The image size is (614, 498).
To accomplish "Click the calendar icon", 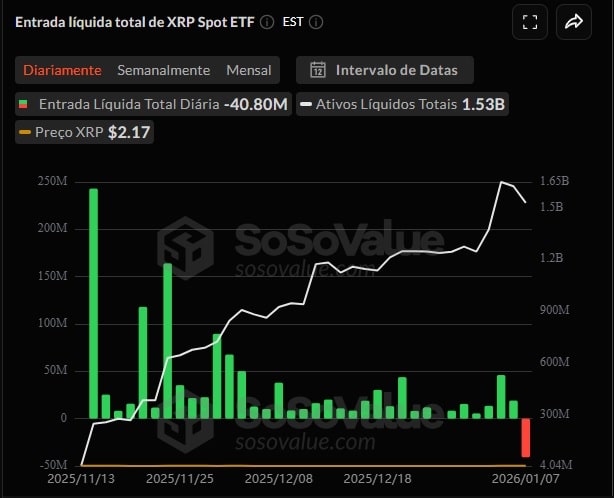I will (318, 70).
